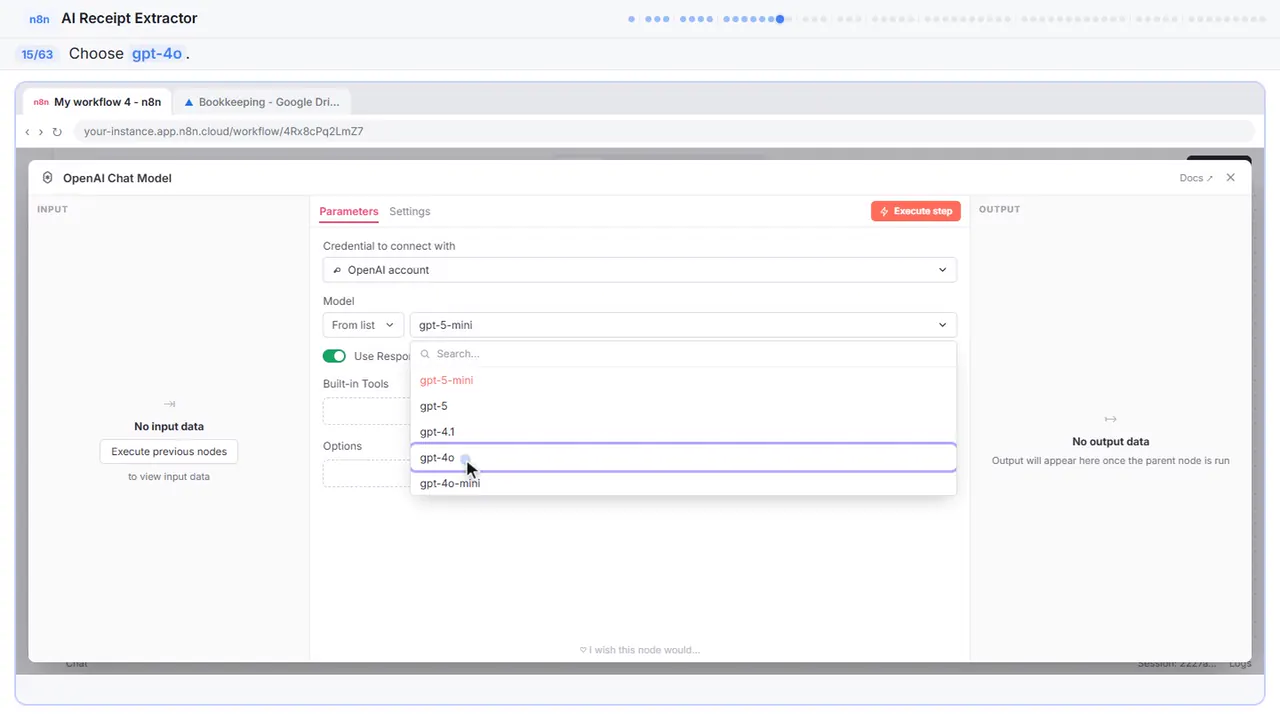Click the Built-in Tools label

356,384
